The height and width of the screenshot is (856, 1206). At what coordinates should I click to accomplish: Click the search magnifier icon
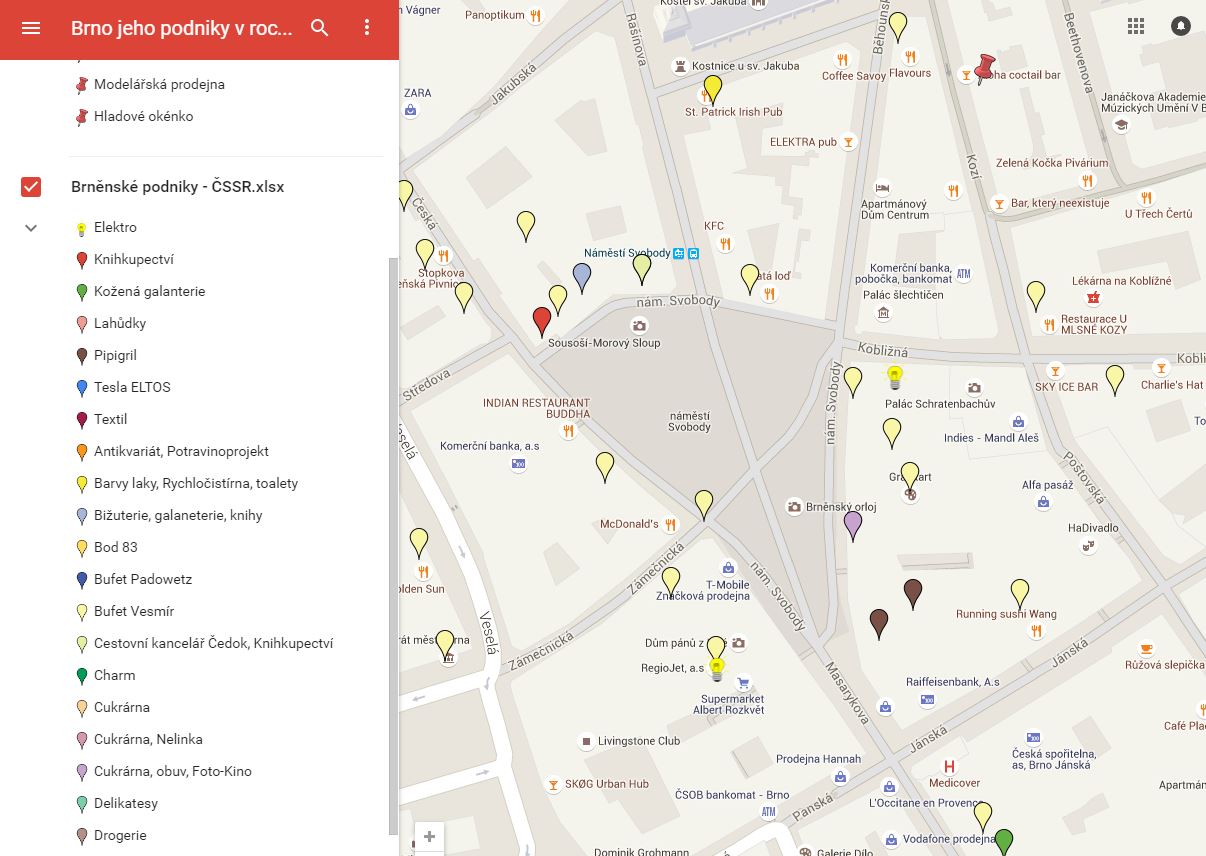[x=320, y=28]
